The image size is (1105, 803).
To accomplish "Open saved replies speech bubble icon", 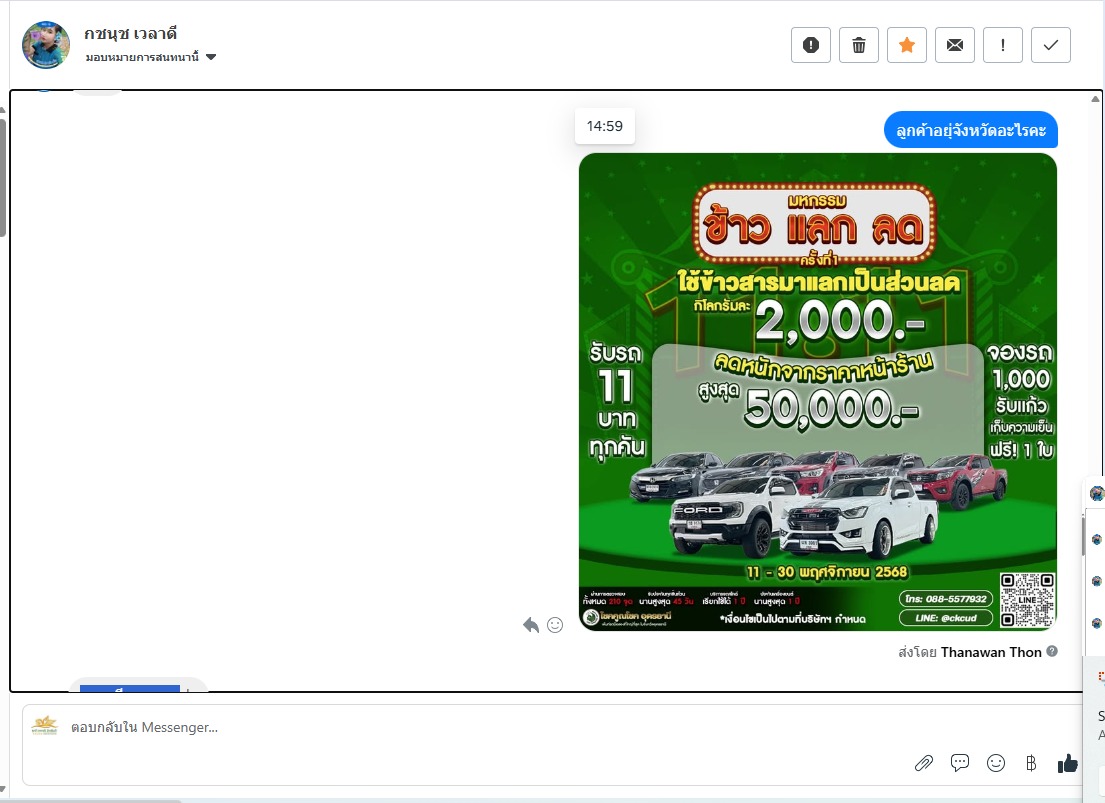I will tap(960, 763).
